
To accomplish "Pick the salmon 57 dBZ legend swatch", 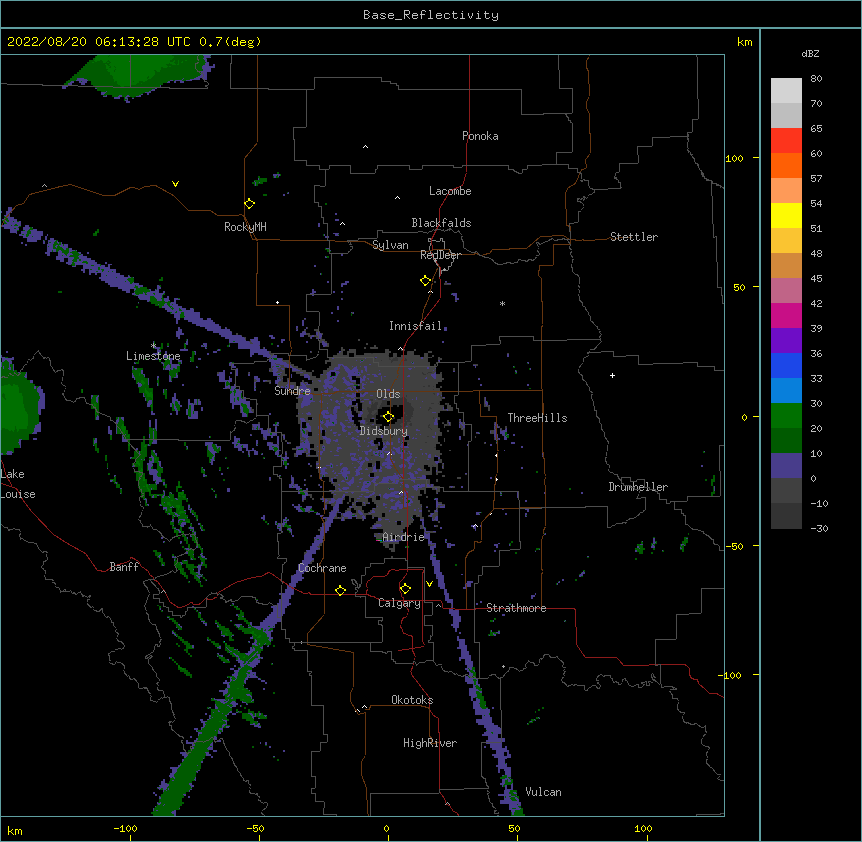I will click(x=786, y=191).
